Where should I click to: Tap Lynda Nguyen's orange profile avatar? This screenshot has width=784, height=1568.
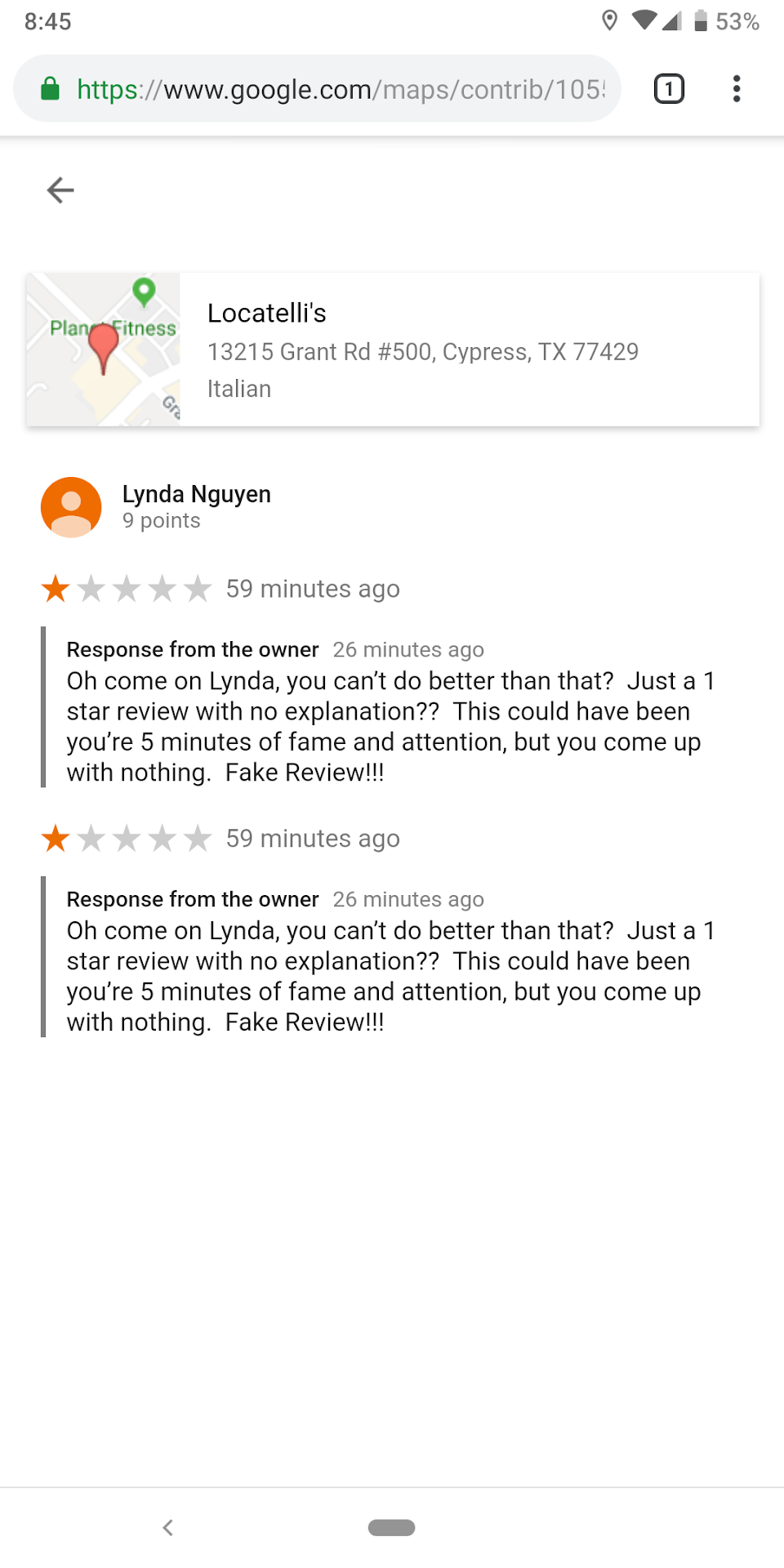pyautogui.click(x=71, y=507)
